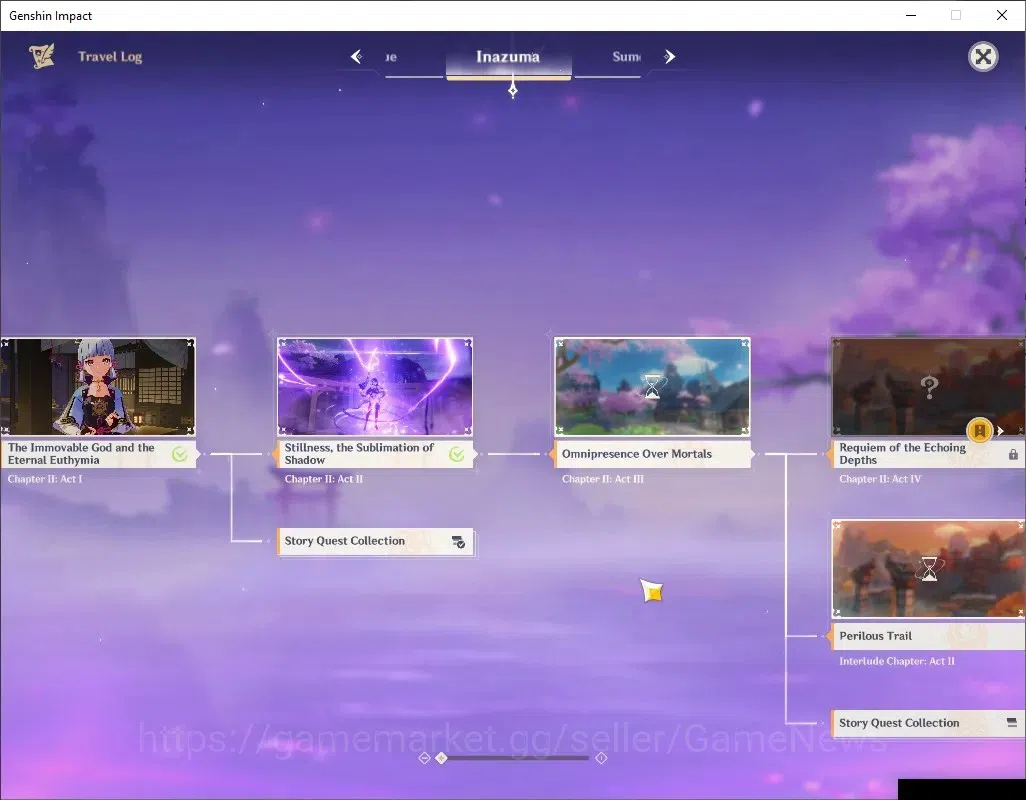Click the question mark on Requiem thumbnail
The image size is (1026, 800).
point(929,387)
